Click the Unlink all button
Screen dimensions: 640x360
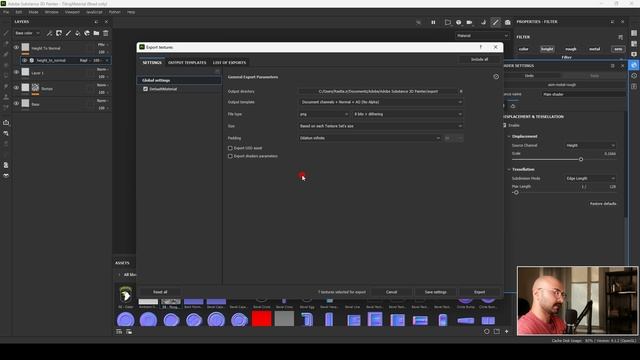pos(480,60)
